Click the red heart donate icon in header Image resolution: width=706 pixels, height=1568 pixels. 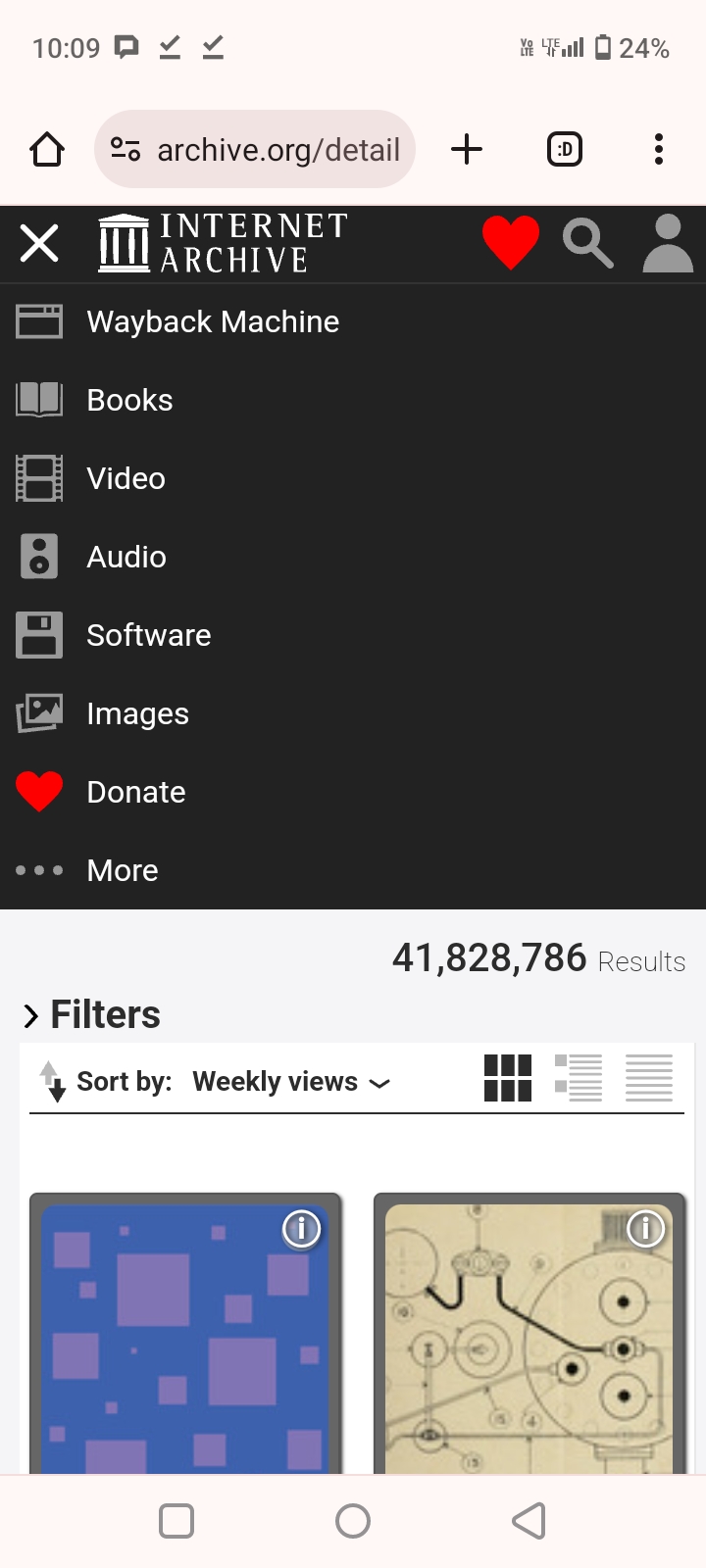[x=510, y=242]
